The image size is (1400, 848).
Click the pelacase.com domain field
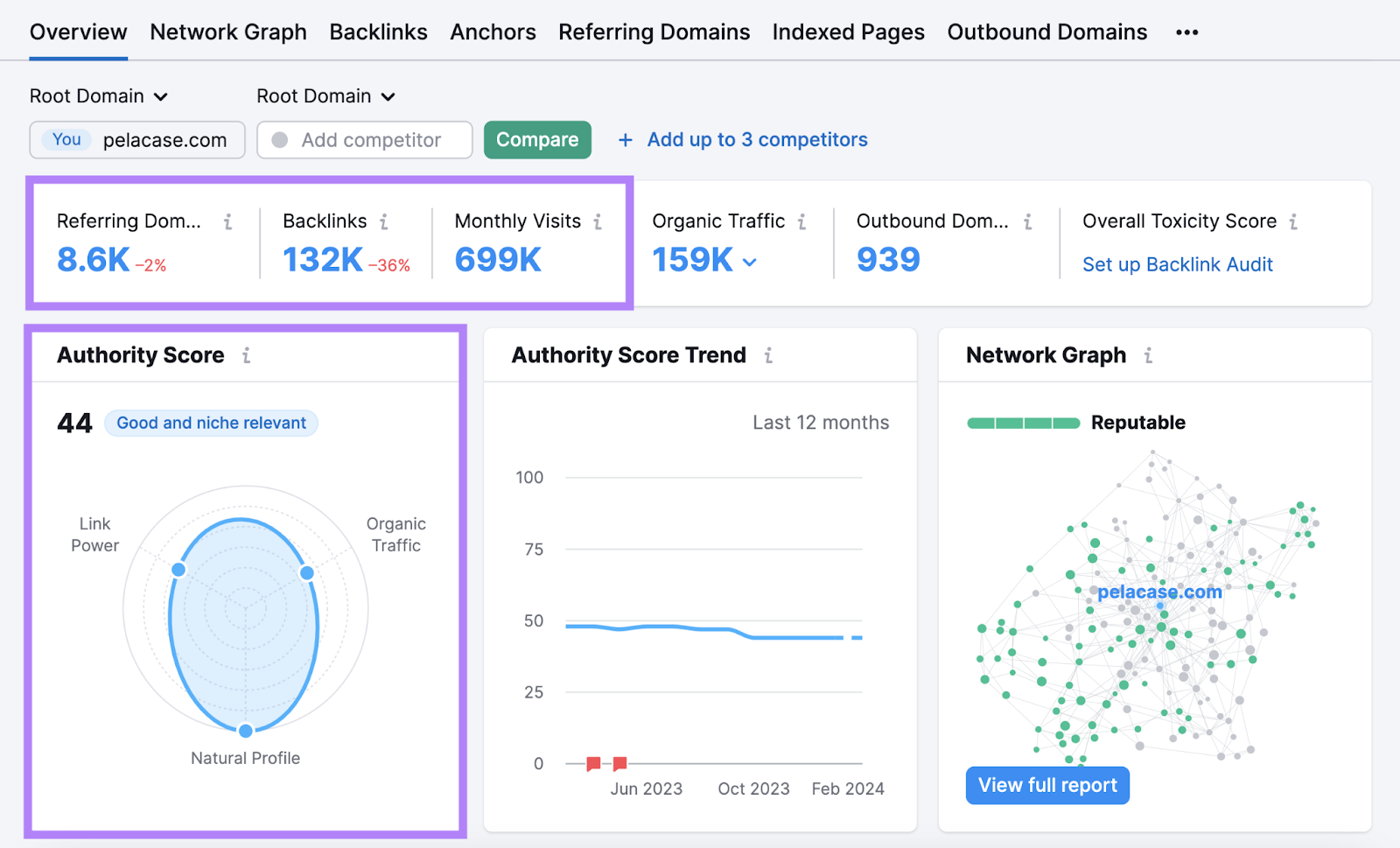[x=137, y=140]
